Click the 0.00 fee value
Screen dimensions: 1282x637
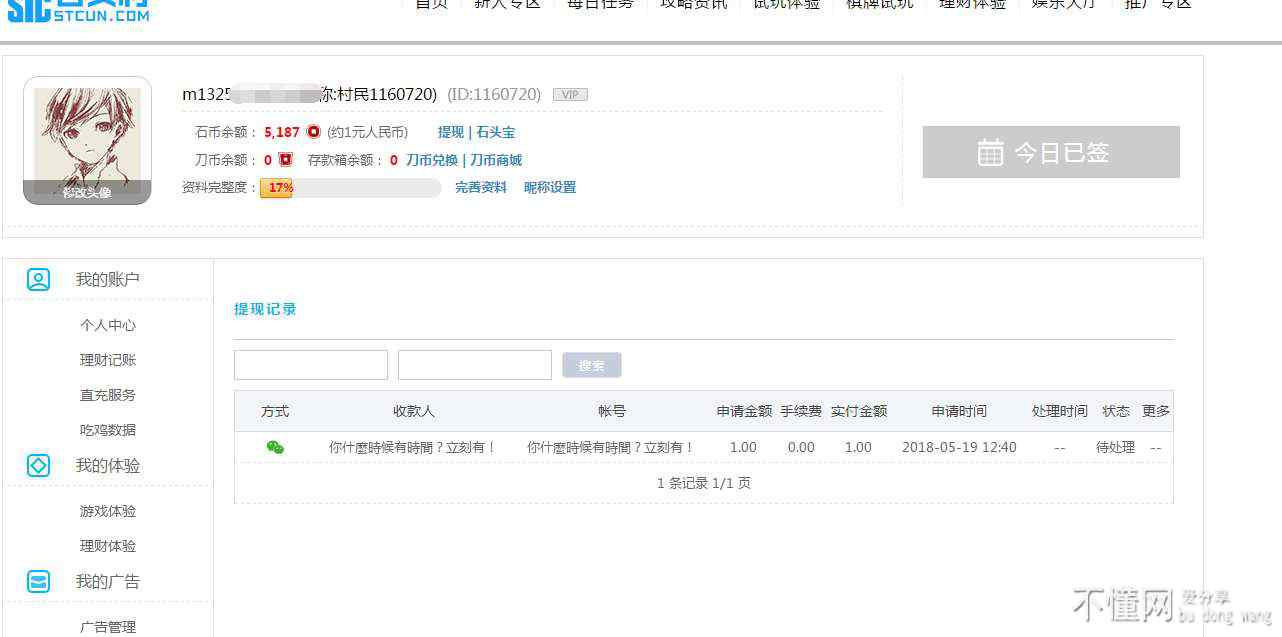[x=801, y=447]
